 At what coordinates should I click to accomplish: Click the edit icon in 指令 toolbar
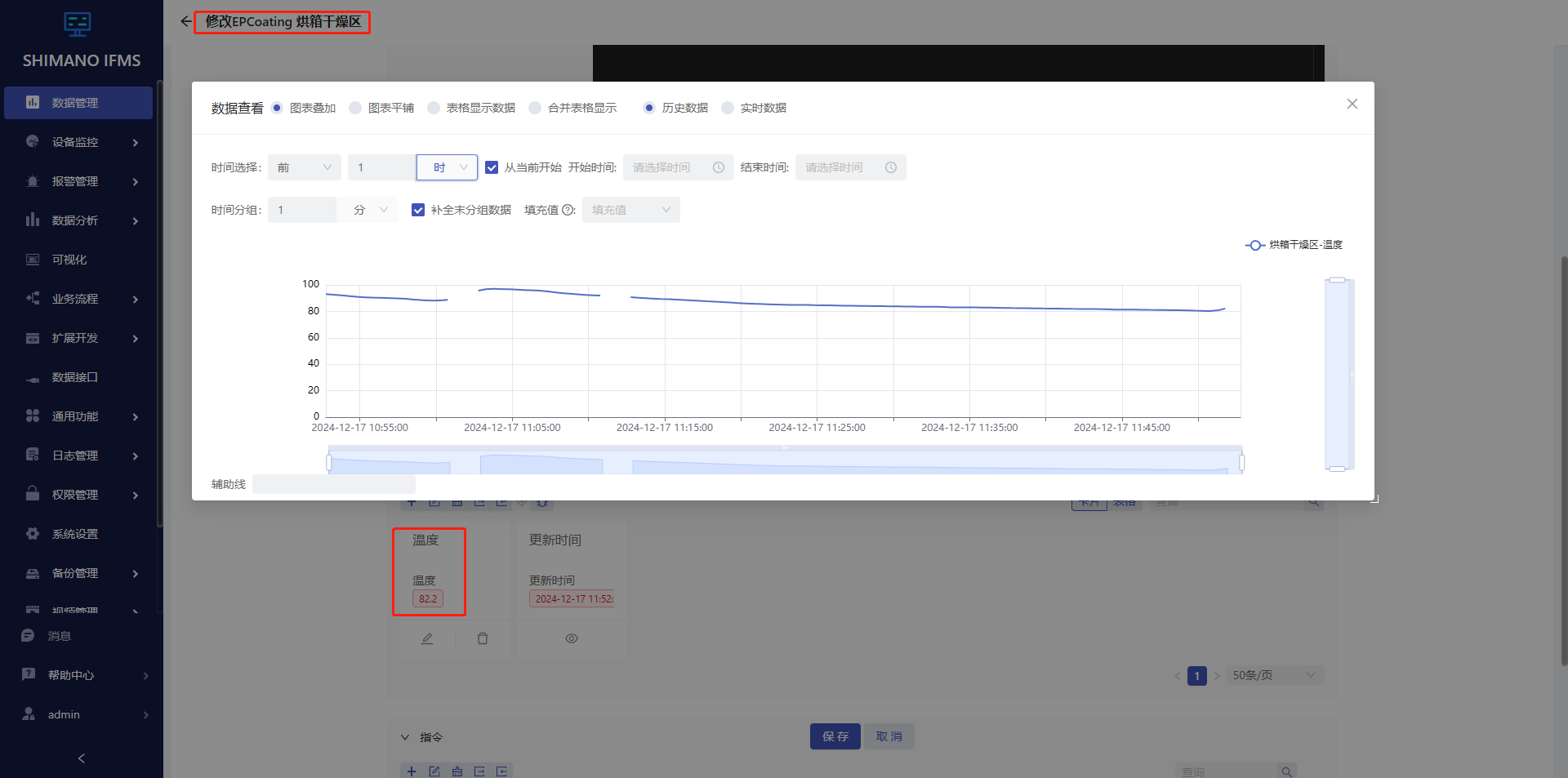(x=434, y=771)
